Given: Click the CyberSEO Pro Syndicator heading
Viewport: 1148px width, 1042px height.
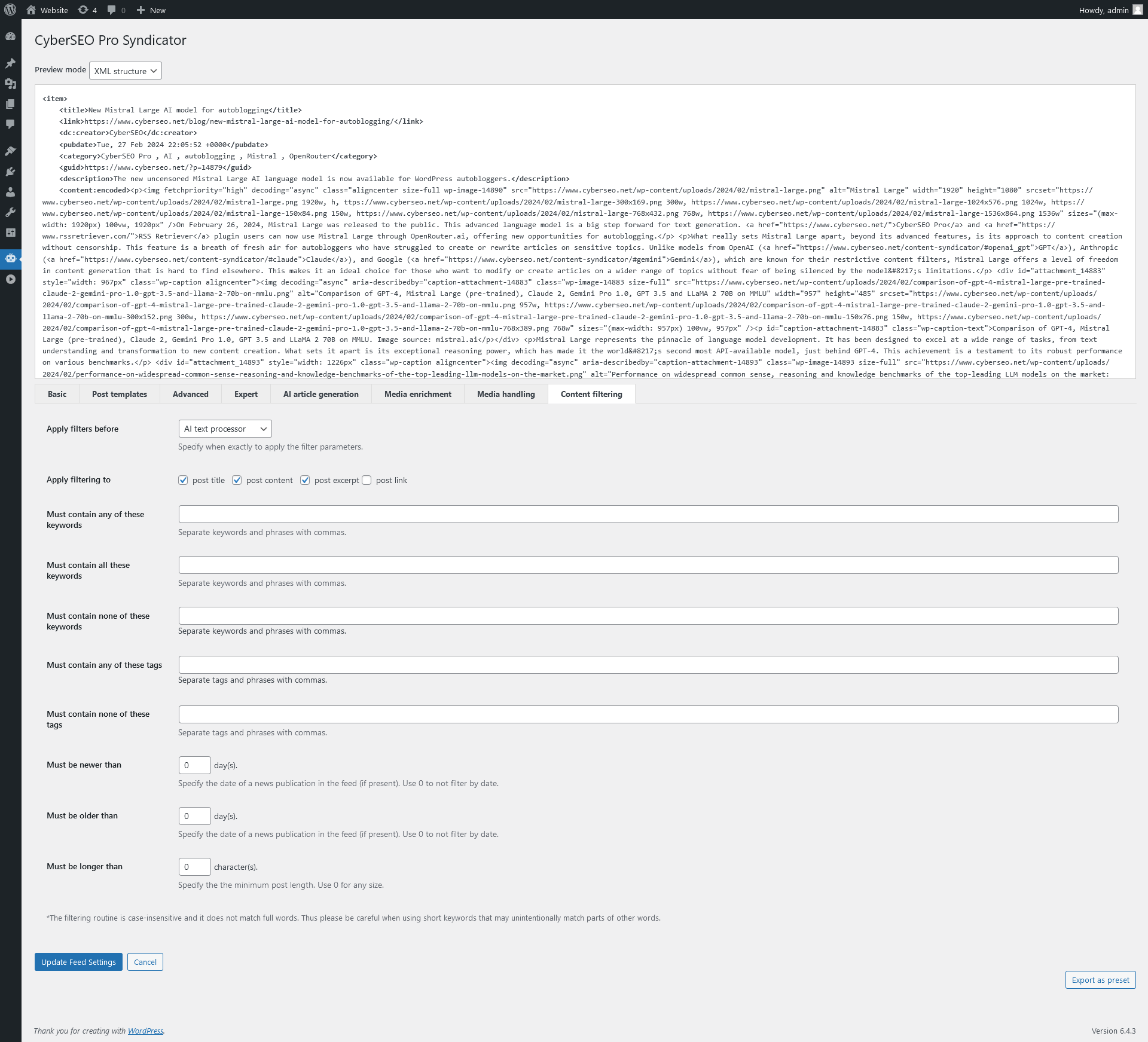Looking at the screenshot, I should [x=111, y=40].
